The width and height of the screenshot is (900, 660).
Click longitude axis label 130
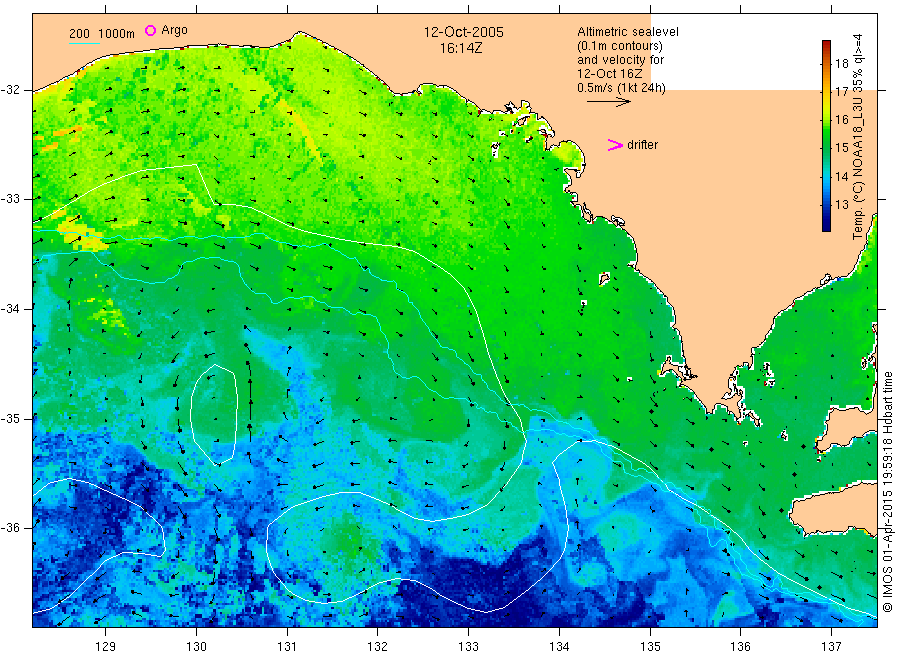196,647
